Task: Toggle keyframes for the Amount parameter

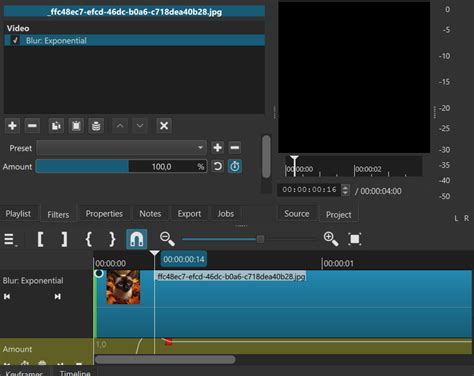Action: (235, 166)
